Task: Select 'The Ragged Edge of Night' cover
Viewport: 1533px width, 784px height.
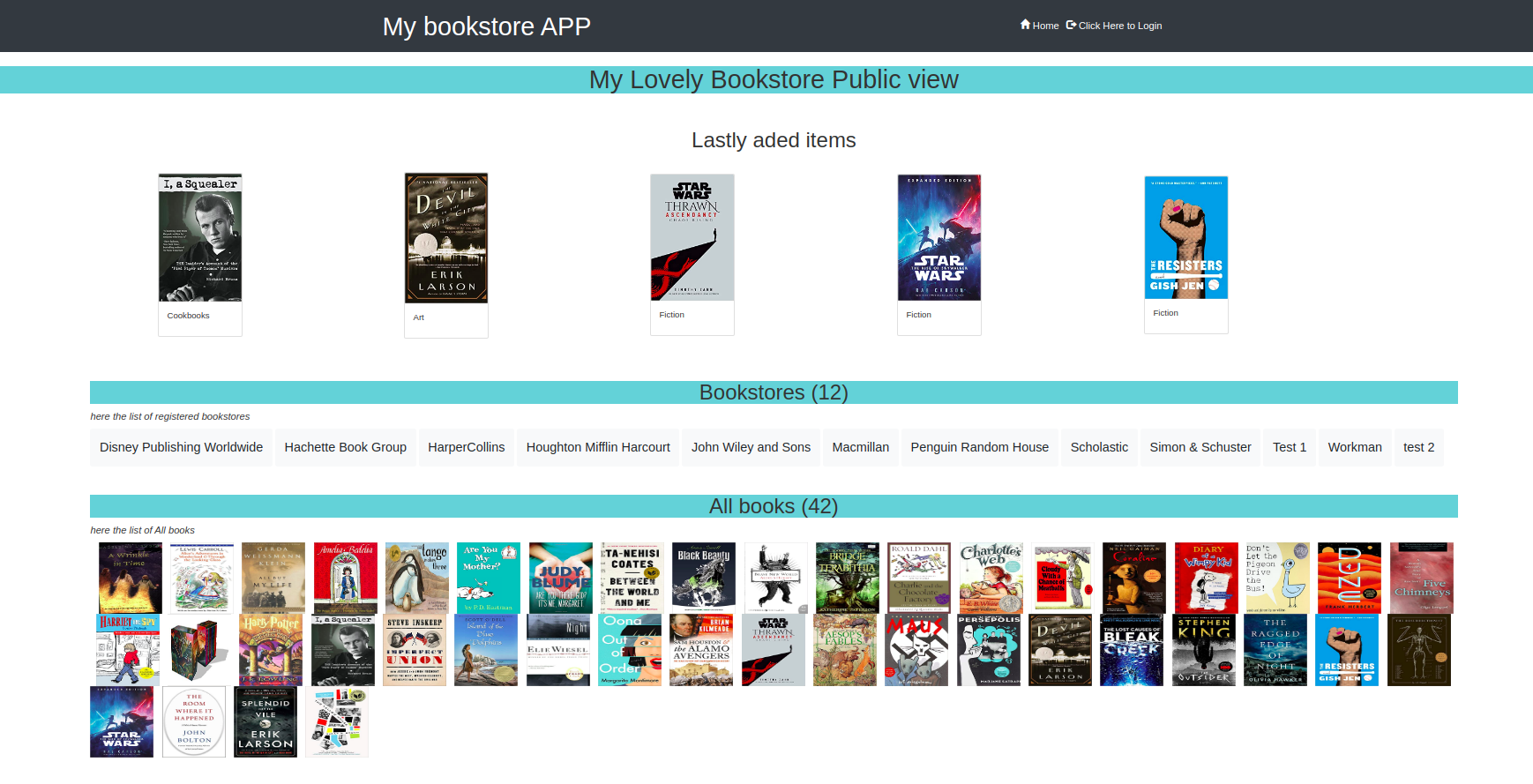Action: click(1275, 650)
